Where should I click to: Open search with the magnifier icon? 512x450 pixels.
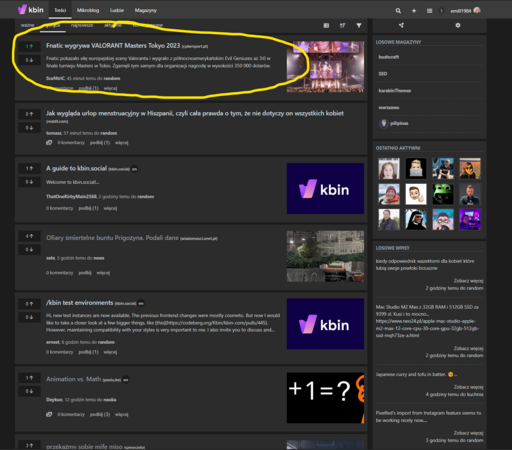[398, 11]
